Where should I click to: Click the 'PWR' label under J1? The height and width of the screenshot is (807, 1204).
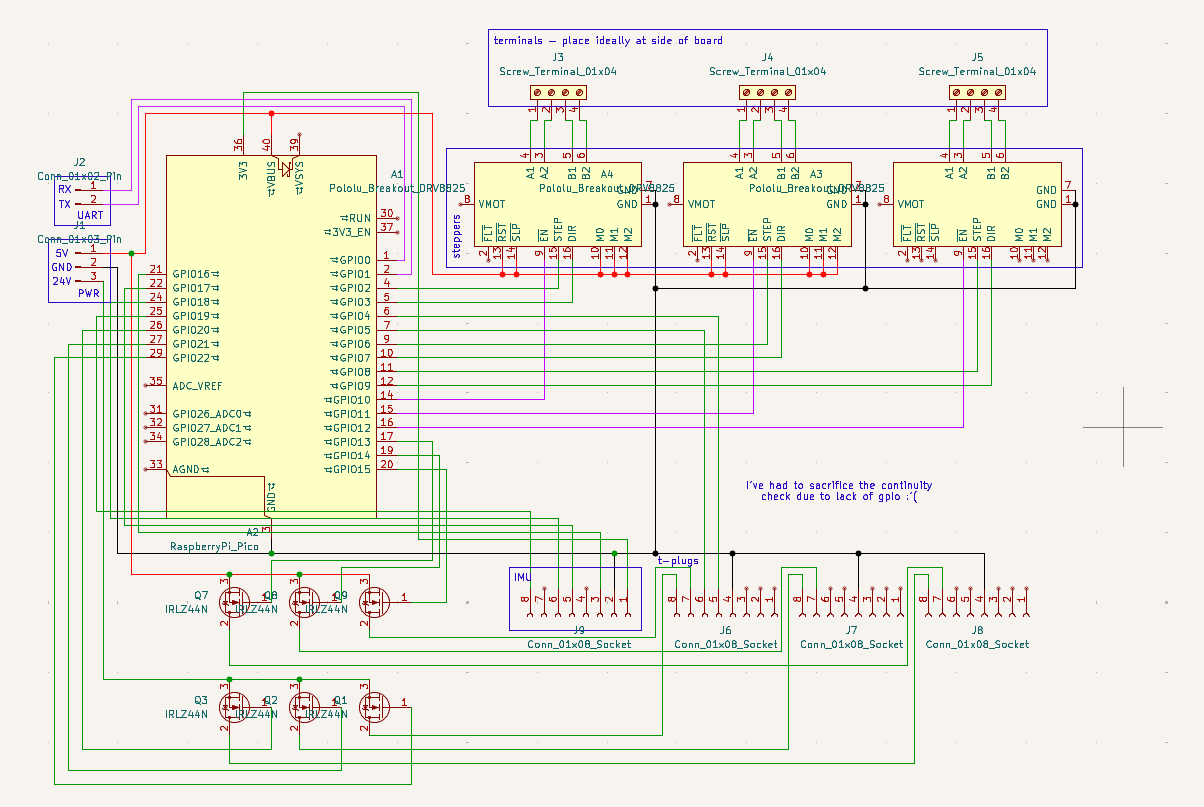tap(90, 294)
